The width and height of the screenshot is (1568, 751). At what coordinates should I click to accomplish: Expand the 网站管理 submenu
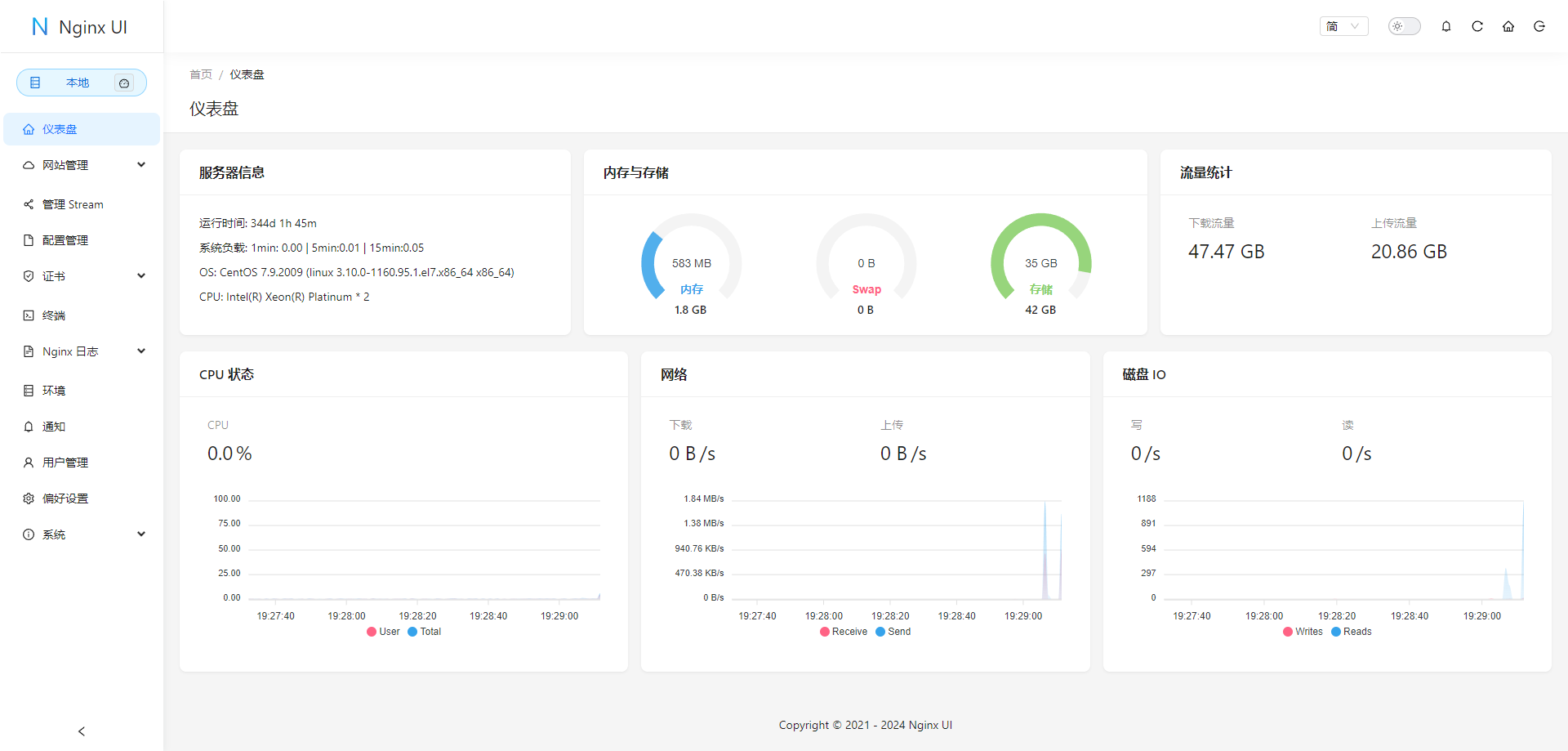point(82,165)
